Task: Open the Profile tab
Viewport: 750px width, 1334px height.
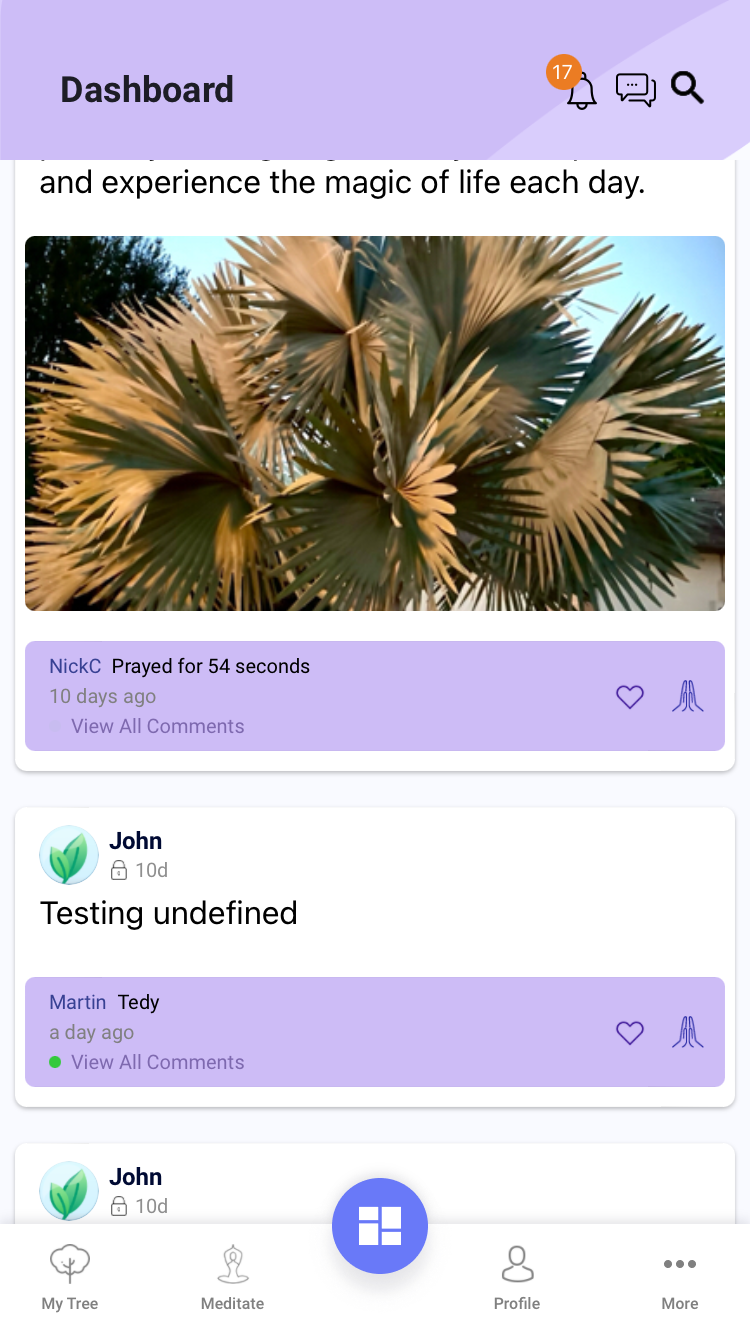Action: tap(517, 1278)
